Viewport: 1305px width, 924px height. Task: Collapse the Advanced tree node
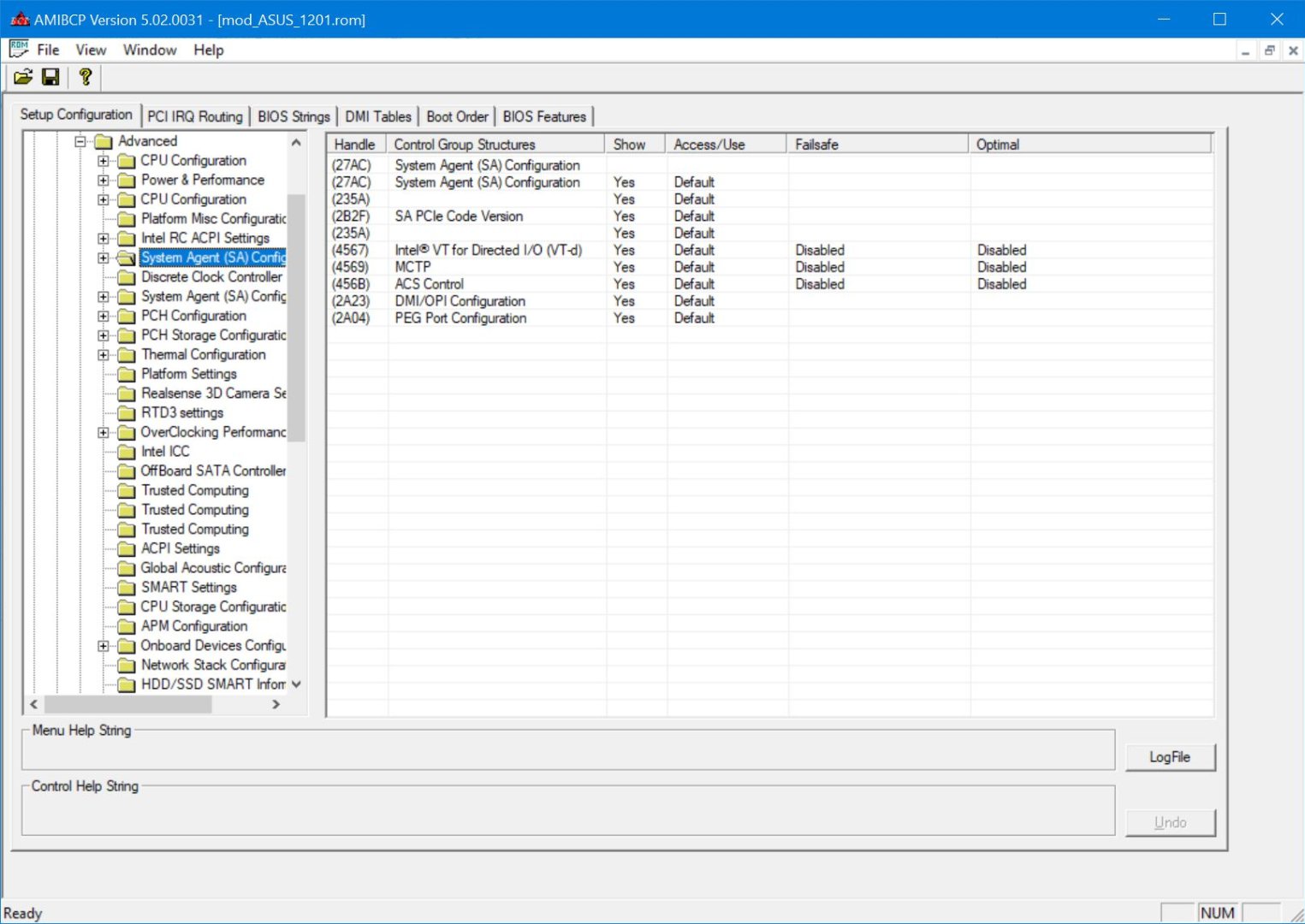pyautogui.click(x=80, y=141)
